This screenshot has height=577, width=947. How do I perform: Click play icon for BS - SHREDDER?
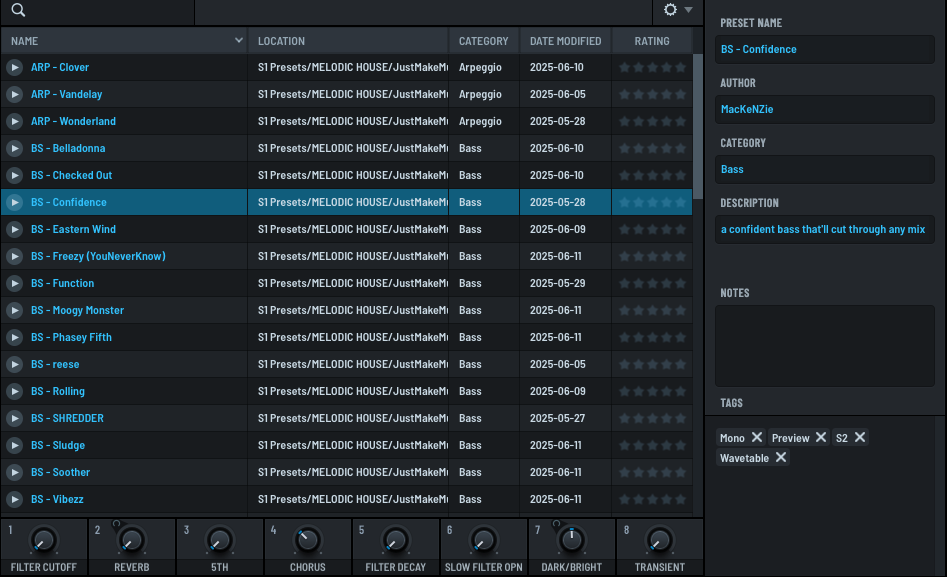coord(14,419)
